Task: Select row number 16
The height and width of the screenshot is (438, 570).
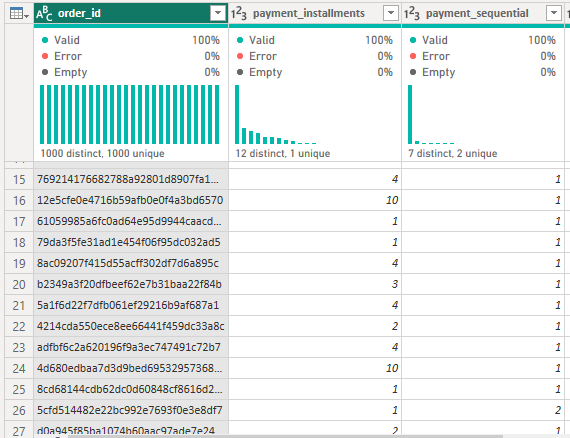Action: 19,200
